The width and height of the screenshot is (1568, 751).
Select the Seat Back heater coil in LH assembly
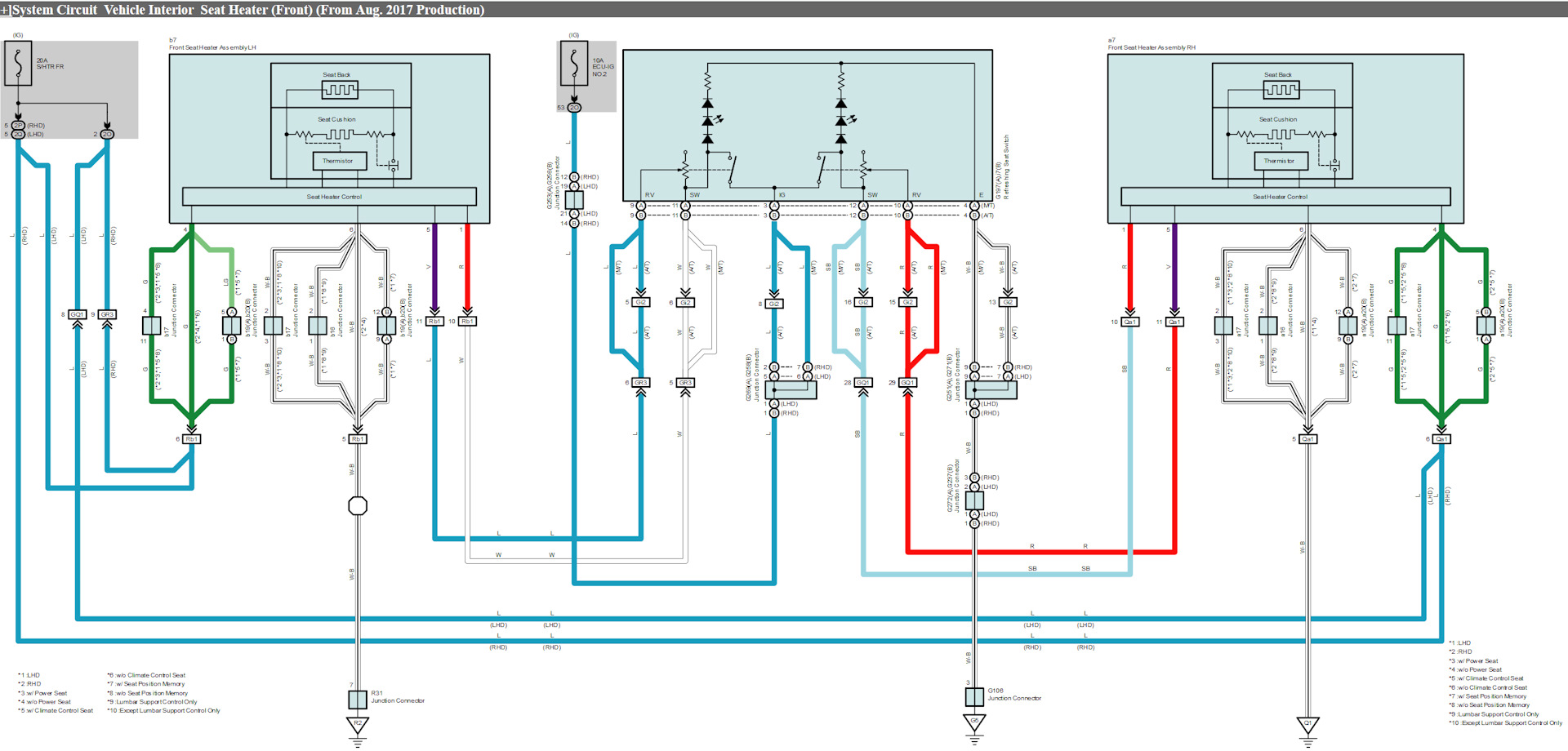click(340, 90)
